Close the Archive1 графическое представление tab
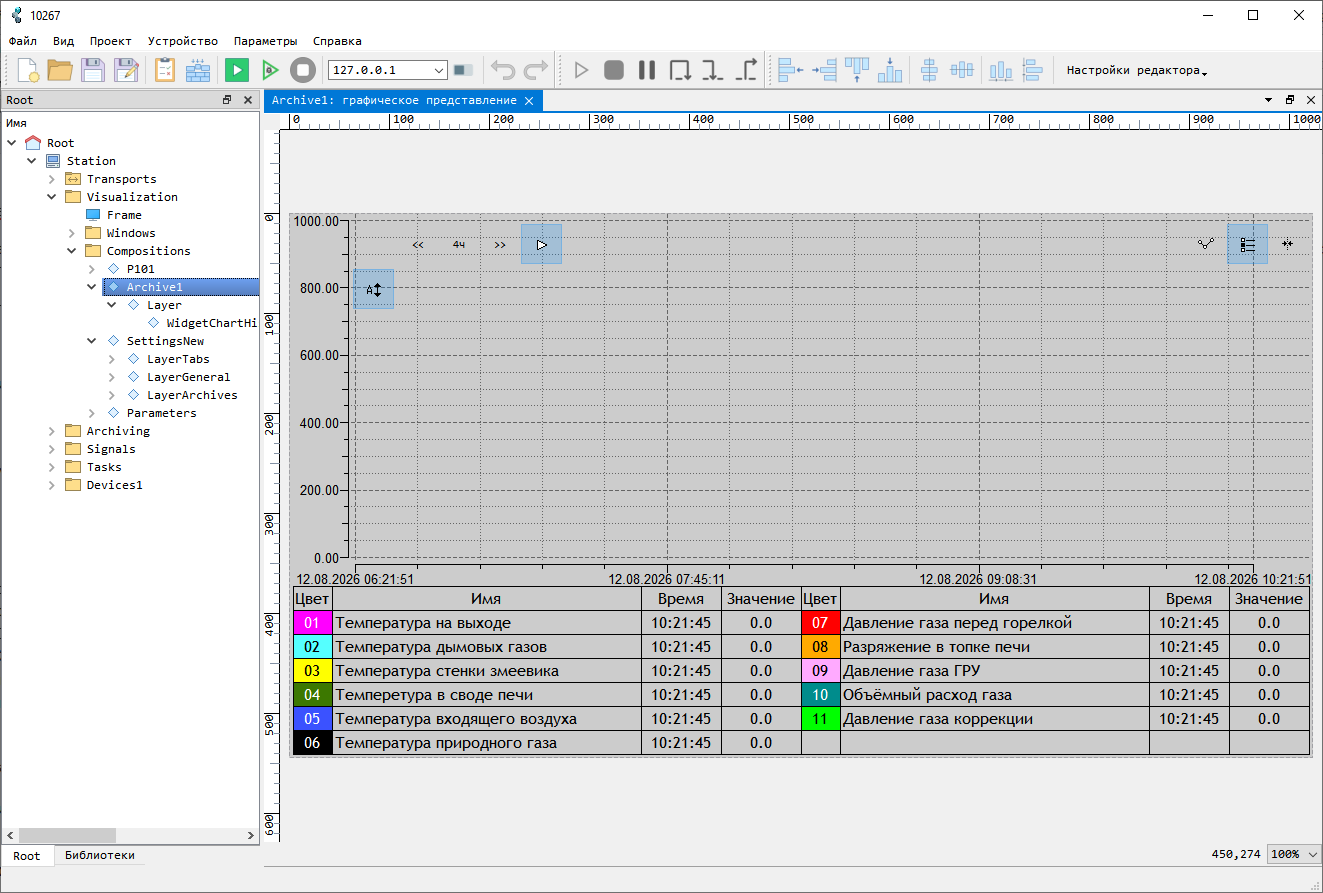This screenshot has height=893, width=1323. coord(529,100)
